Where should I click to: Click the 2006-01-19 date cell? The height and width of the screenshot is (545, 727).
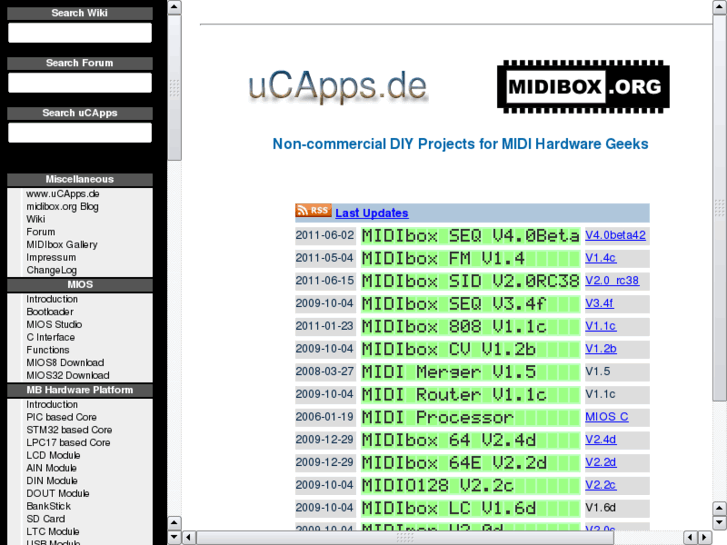(x=325, y=417)
